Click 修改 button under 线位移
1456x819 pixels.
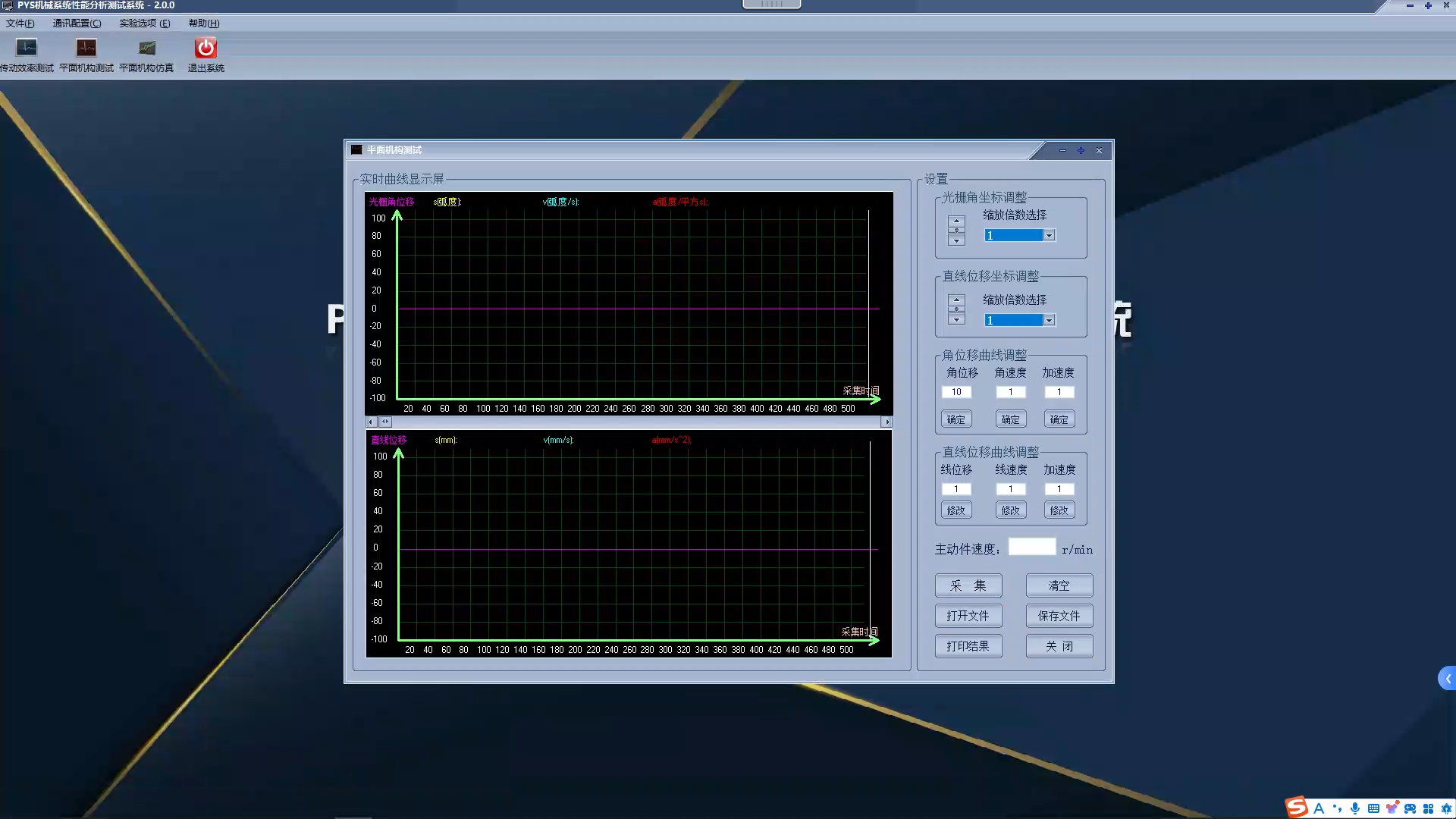[956, 510]
